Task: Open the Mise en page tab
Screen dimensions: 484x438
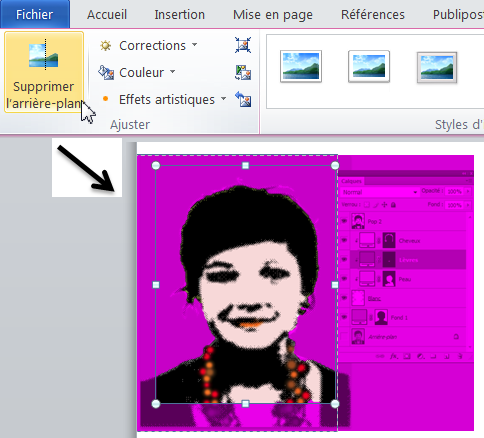Action: (x=273, y=15)
